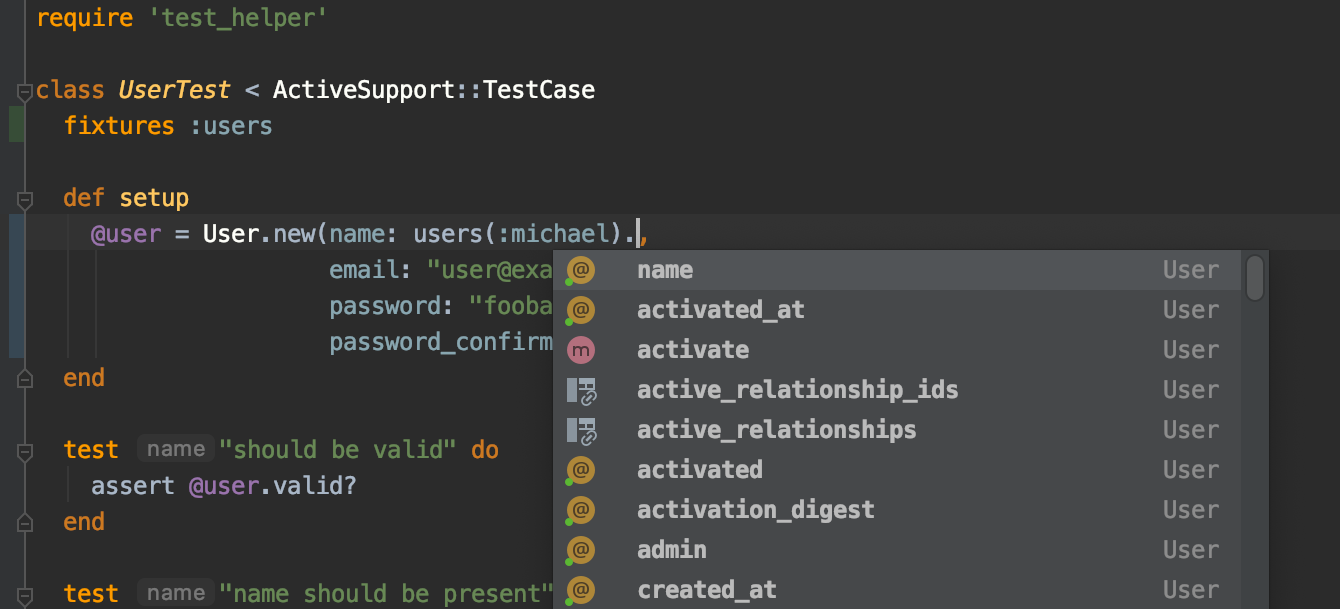Collapse the "should be valid" test block
Viewport: 1340px width, 609px height.
coord(24,450)
